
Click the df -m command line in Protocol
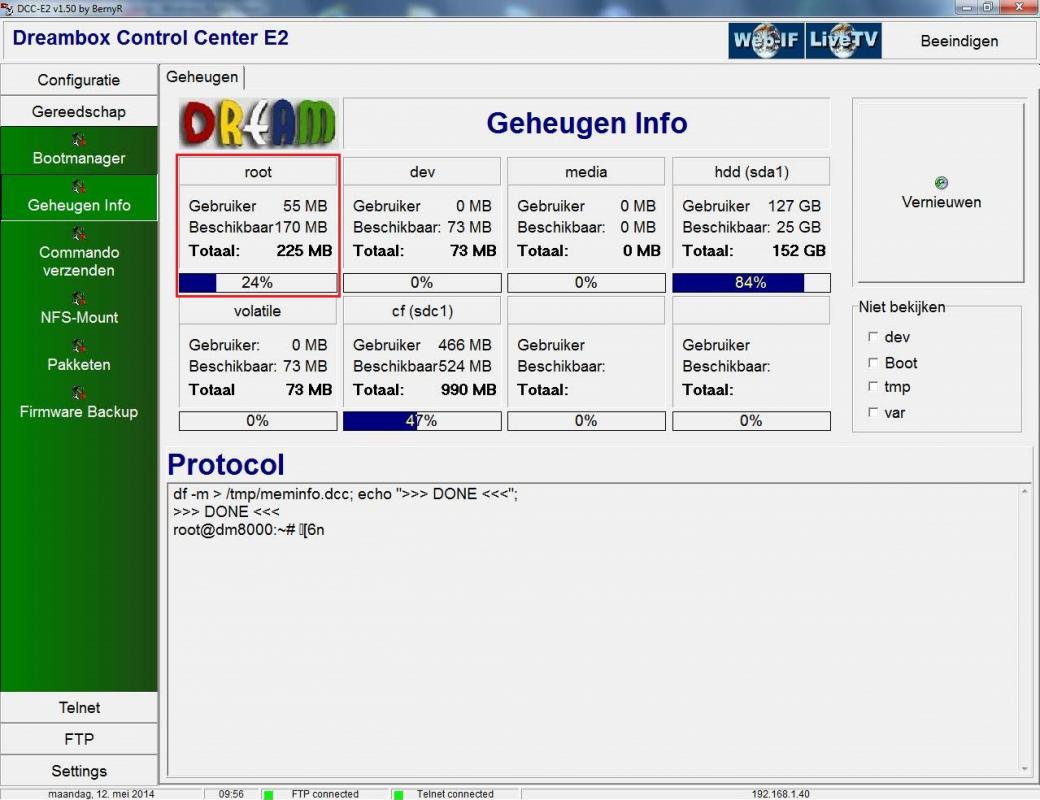[345, 494]
